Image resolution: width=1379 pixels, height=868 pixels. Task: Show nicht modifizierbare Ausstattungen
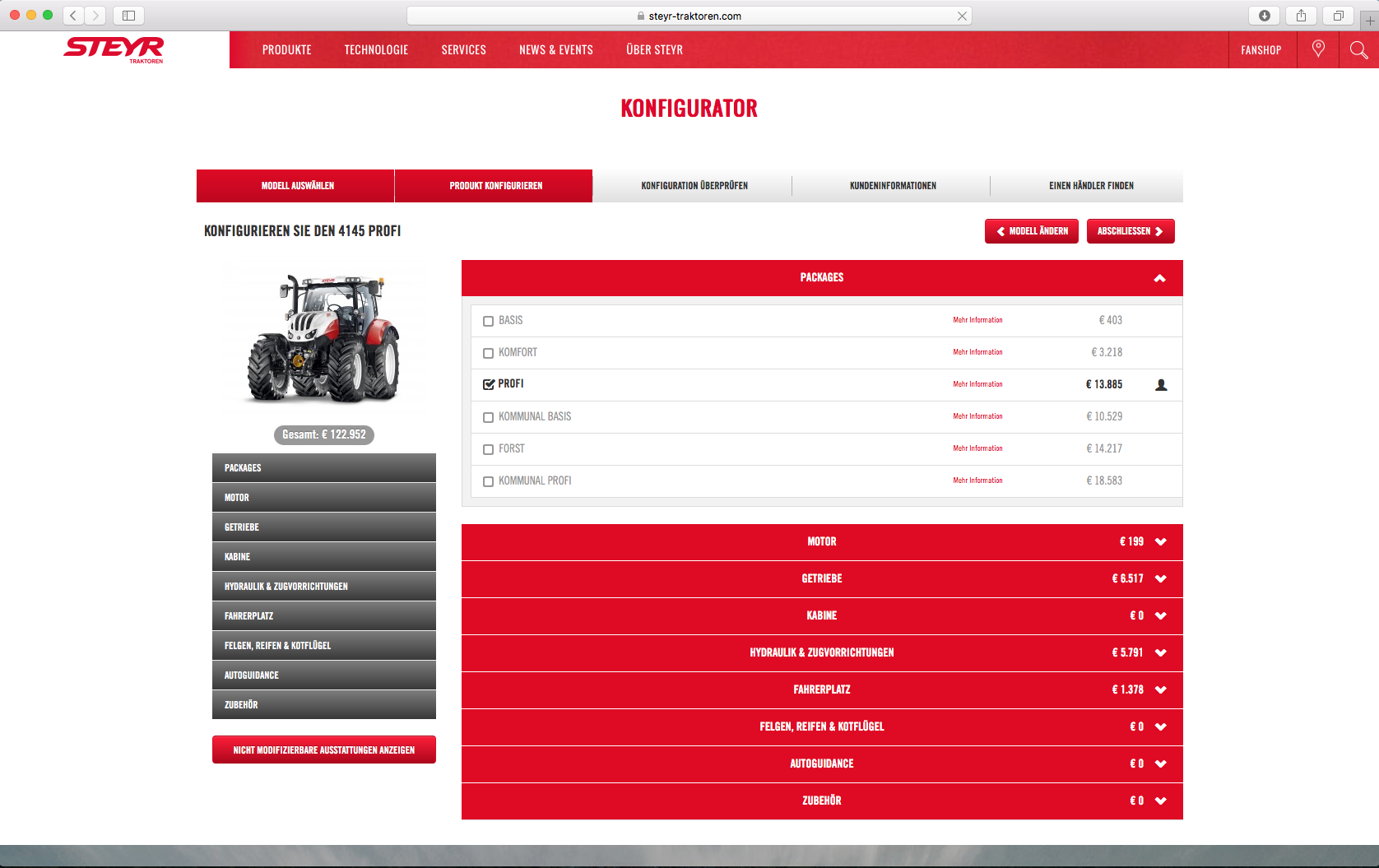(x=324, y=750)
